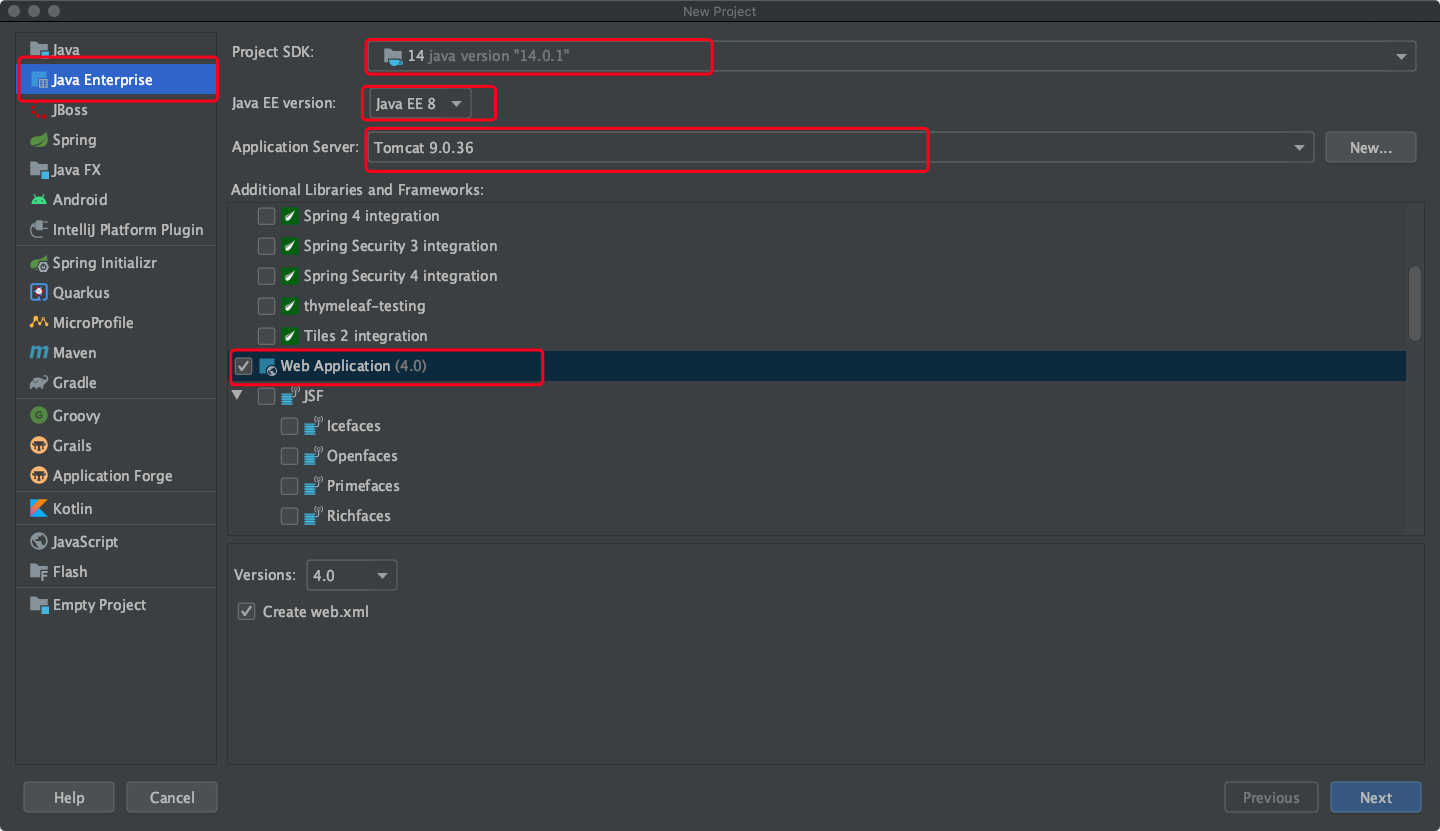
Task: Click the MicroProfile icon
Action: click(39, 323)
